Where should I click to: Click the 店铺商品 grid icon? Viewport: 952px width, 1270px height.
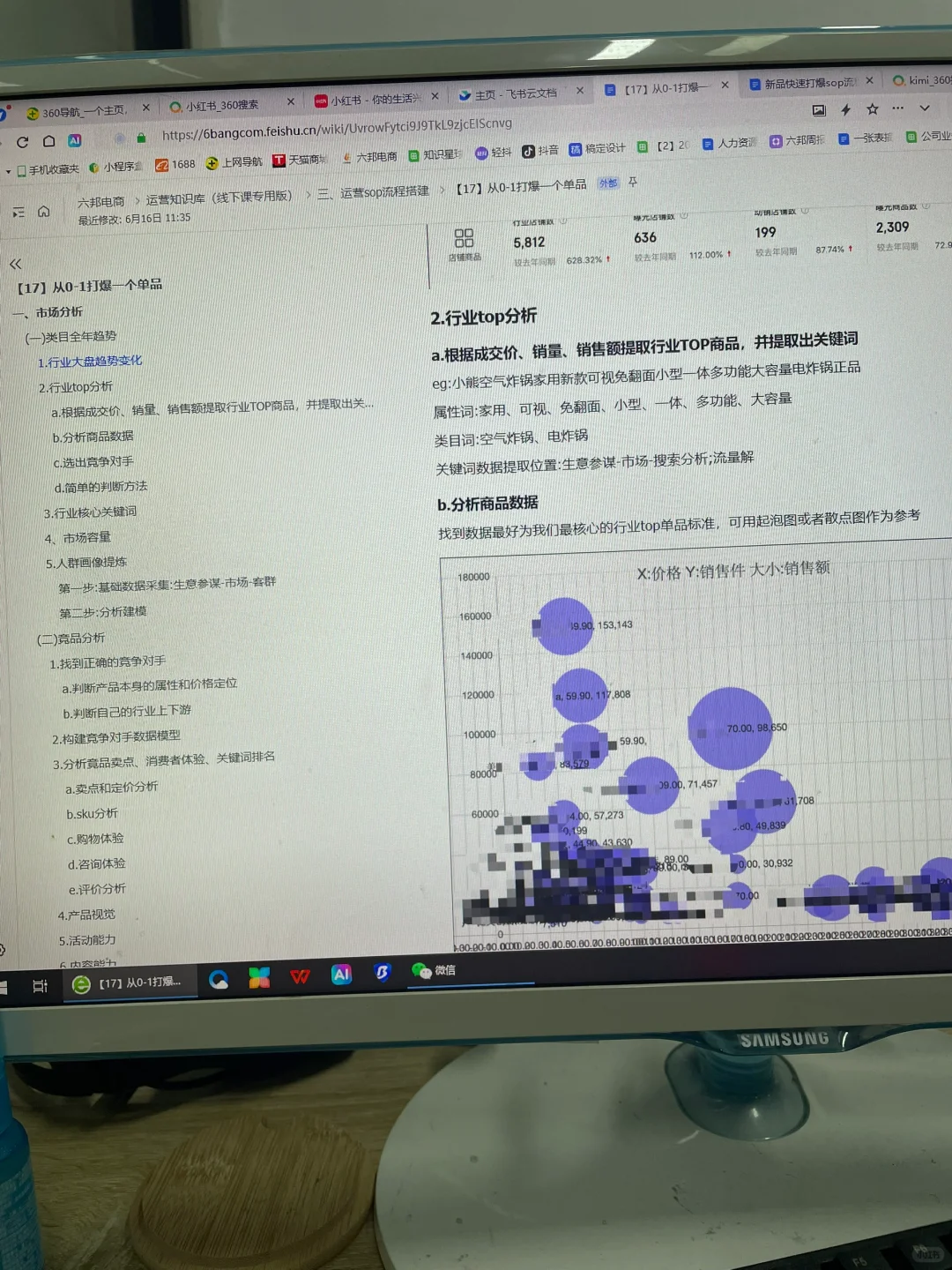[464, 244]
